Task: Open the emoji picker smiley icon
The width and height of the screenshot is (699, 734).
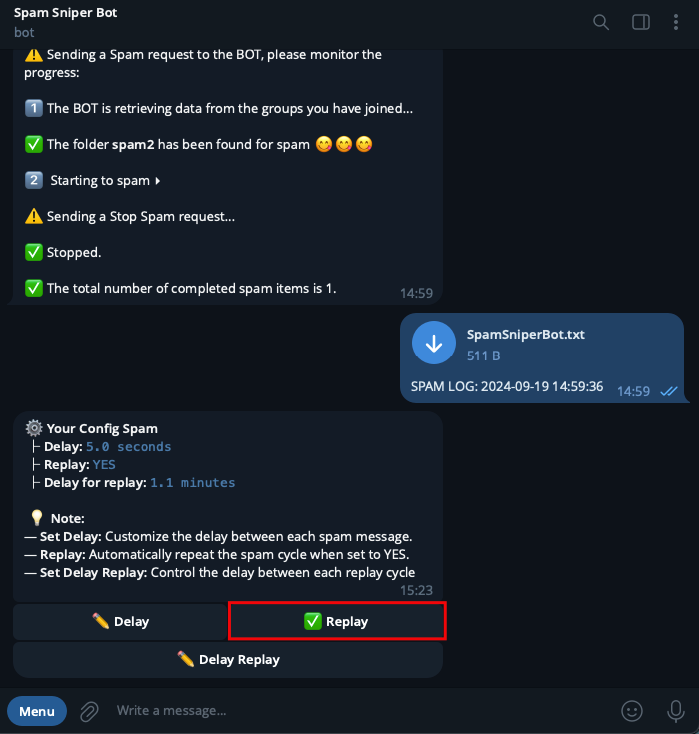Action: (632, 711)
